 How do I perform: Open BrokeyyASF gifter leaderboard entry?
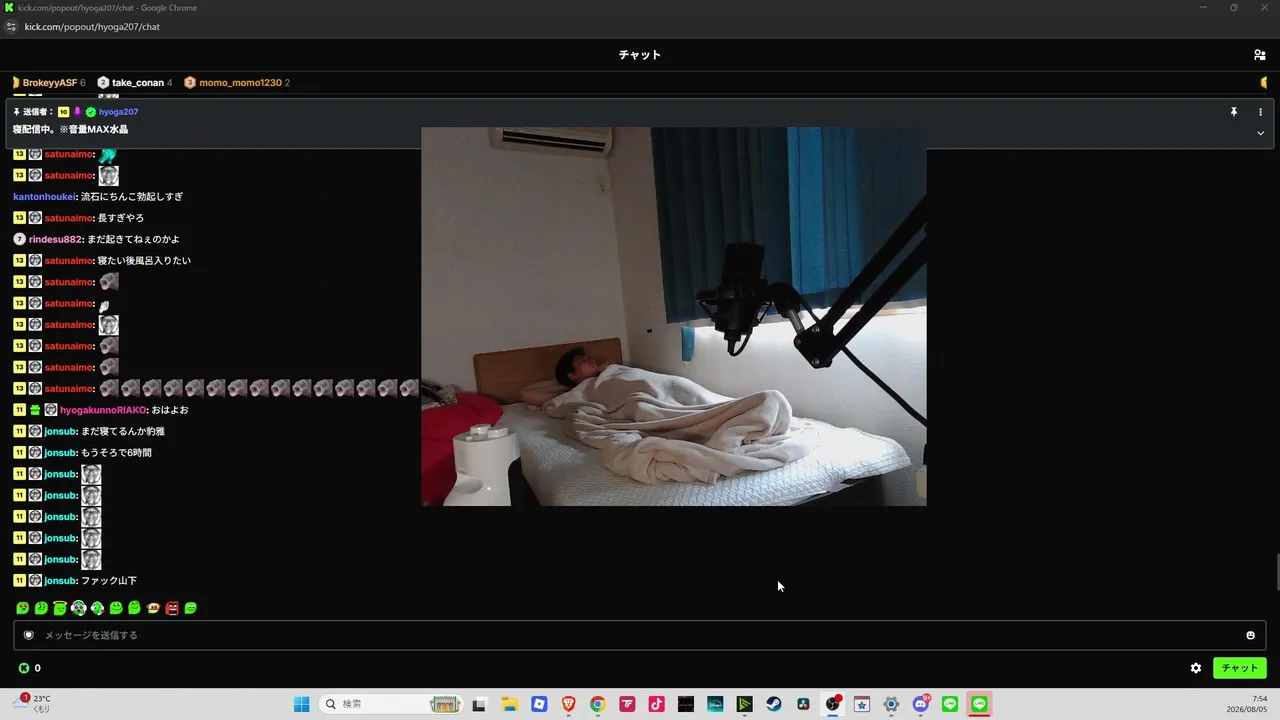pos(49,83)
